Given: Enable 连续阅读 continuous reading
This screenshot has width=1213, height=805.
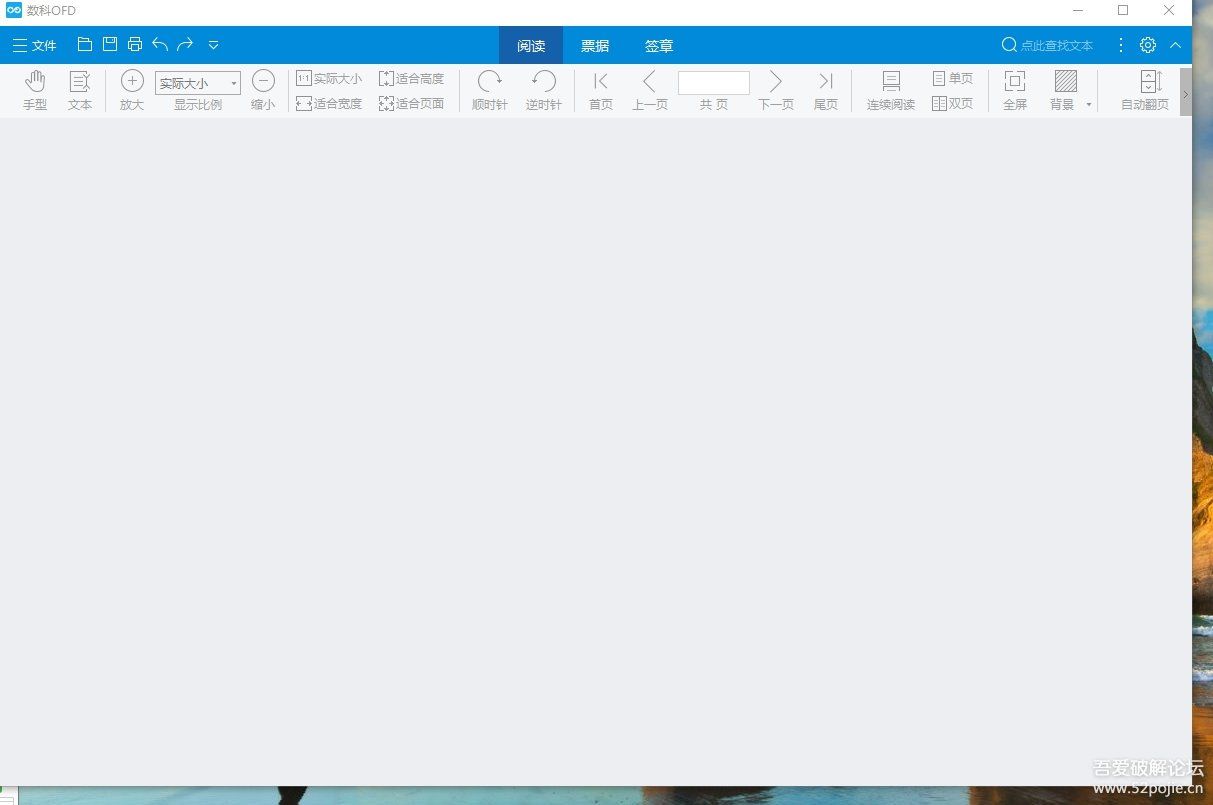Looking at the screenshot, I should click(x=891, y=90).
